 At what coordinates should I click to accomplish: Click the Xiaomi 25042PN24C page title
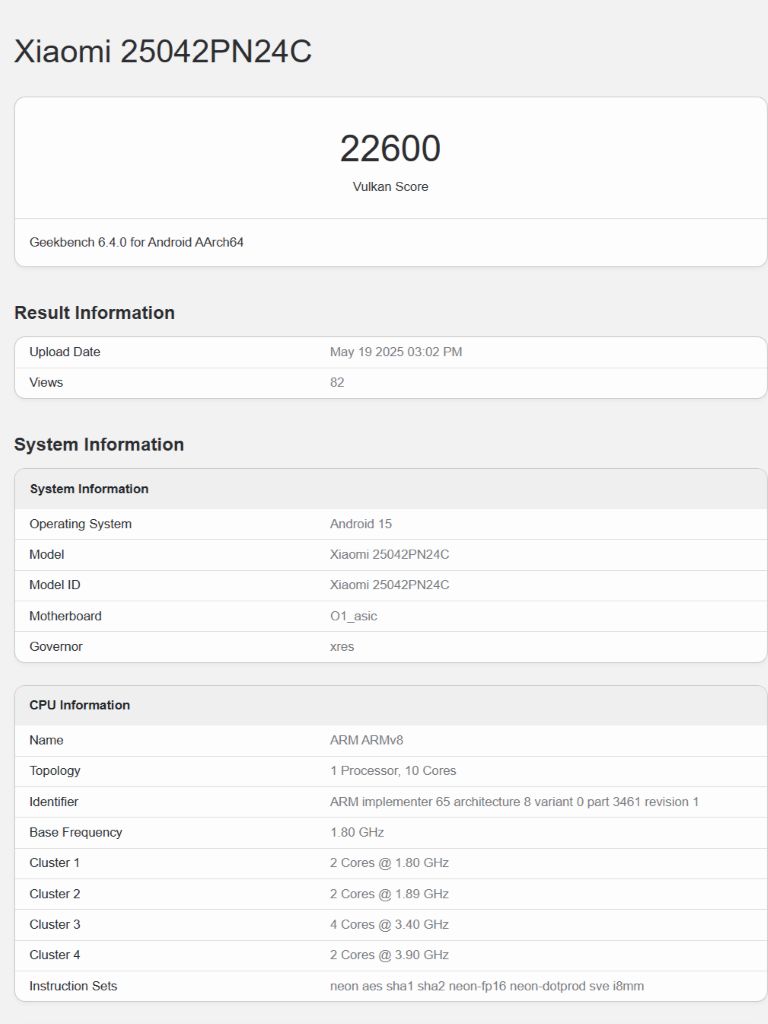tap(163, 51)
